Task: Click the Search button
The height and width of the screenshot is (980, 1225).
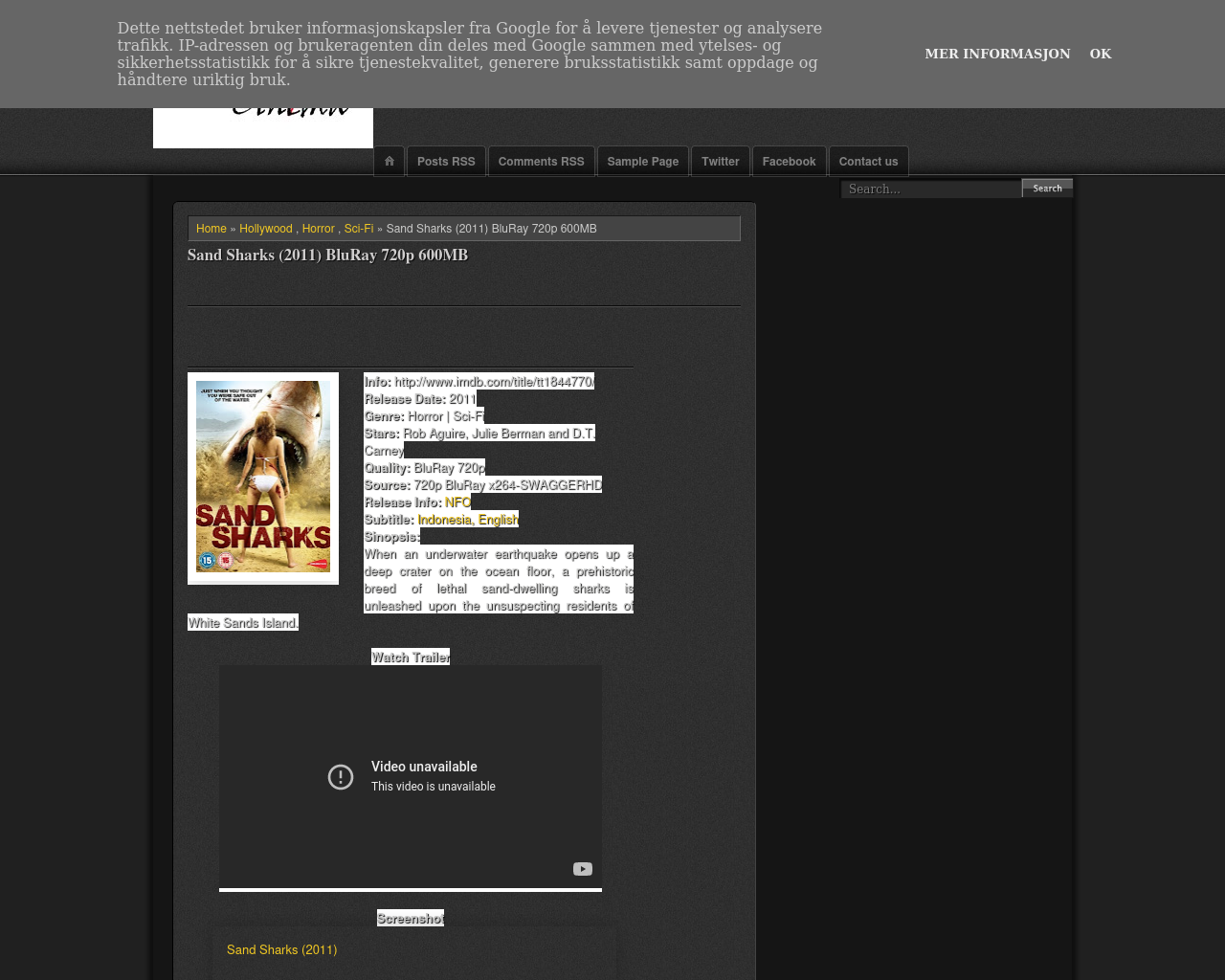Action: tap(1048, 188)
